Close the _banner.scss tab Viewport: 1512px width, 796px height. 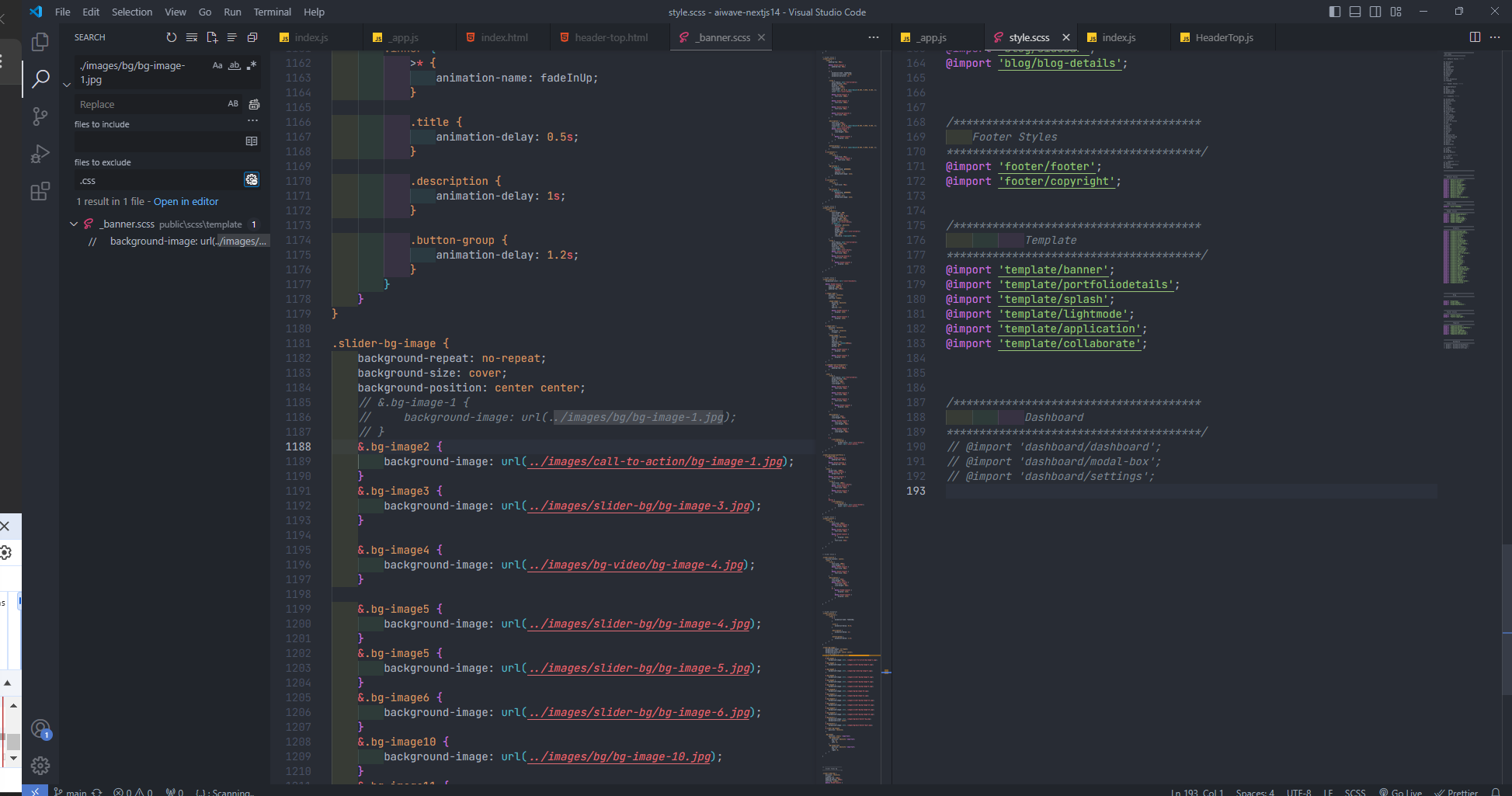pos(761,37)
